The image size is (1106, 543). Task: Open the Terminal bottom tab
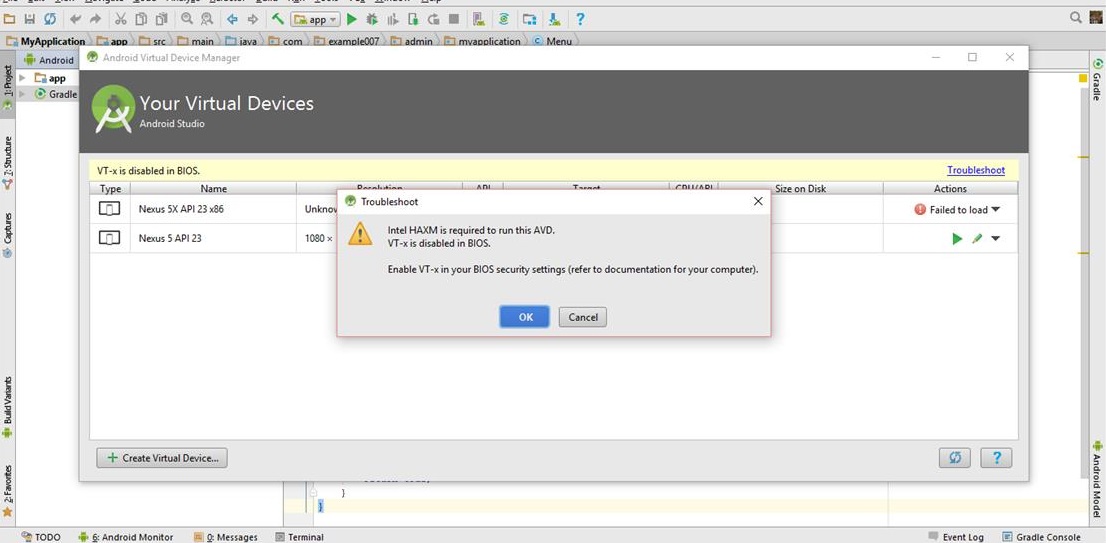coord(299,537)
